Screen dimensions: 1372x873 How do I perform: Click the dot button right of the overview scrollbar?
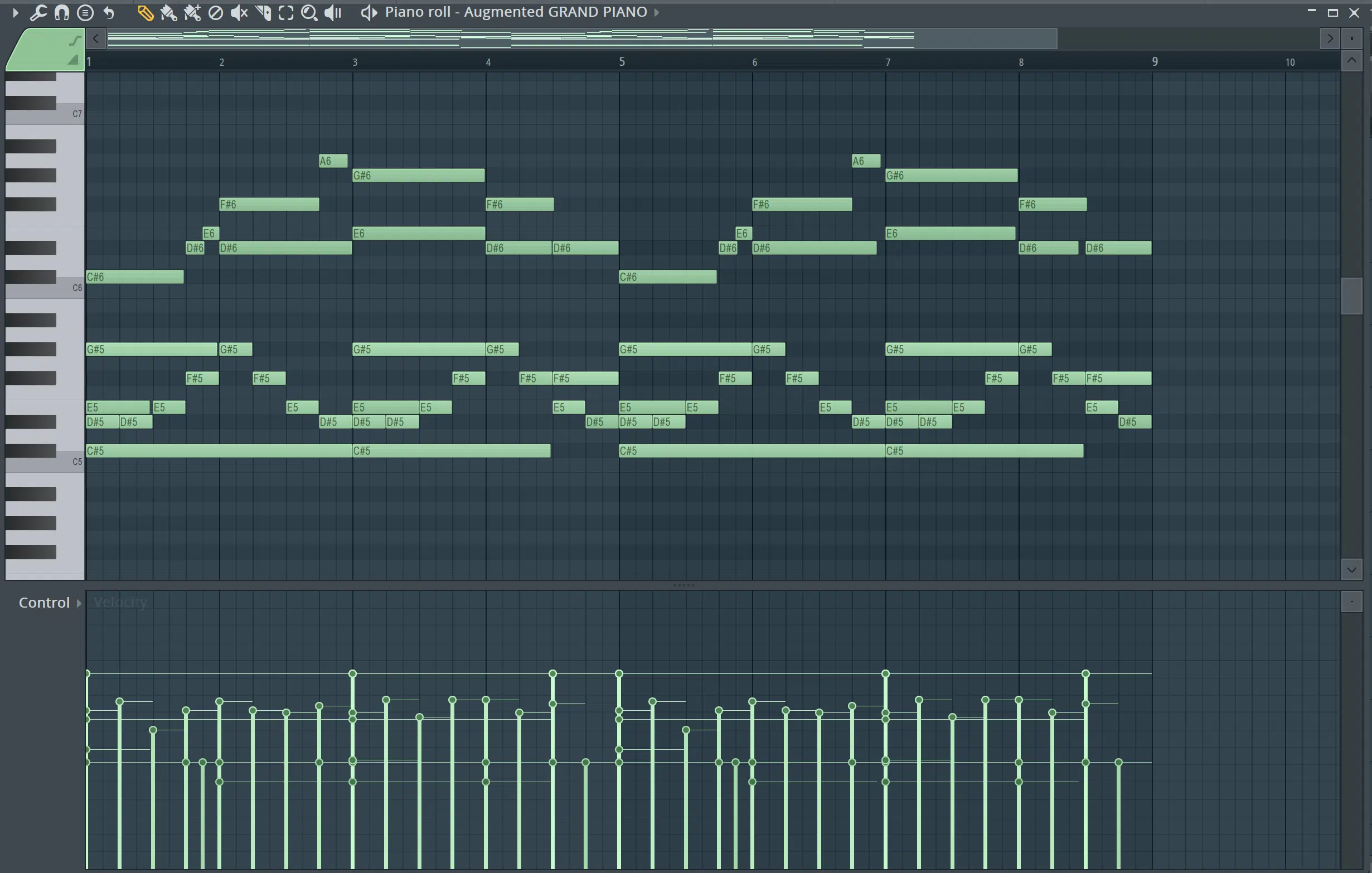(x=1351, y=38)
